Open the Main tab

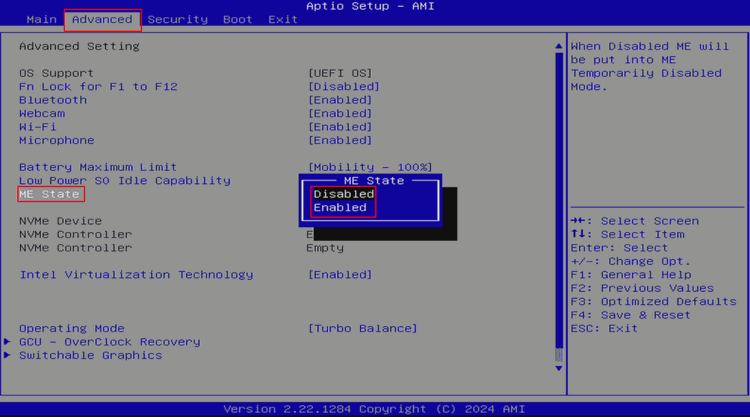pyautogui.click(x=41, y=19)
